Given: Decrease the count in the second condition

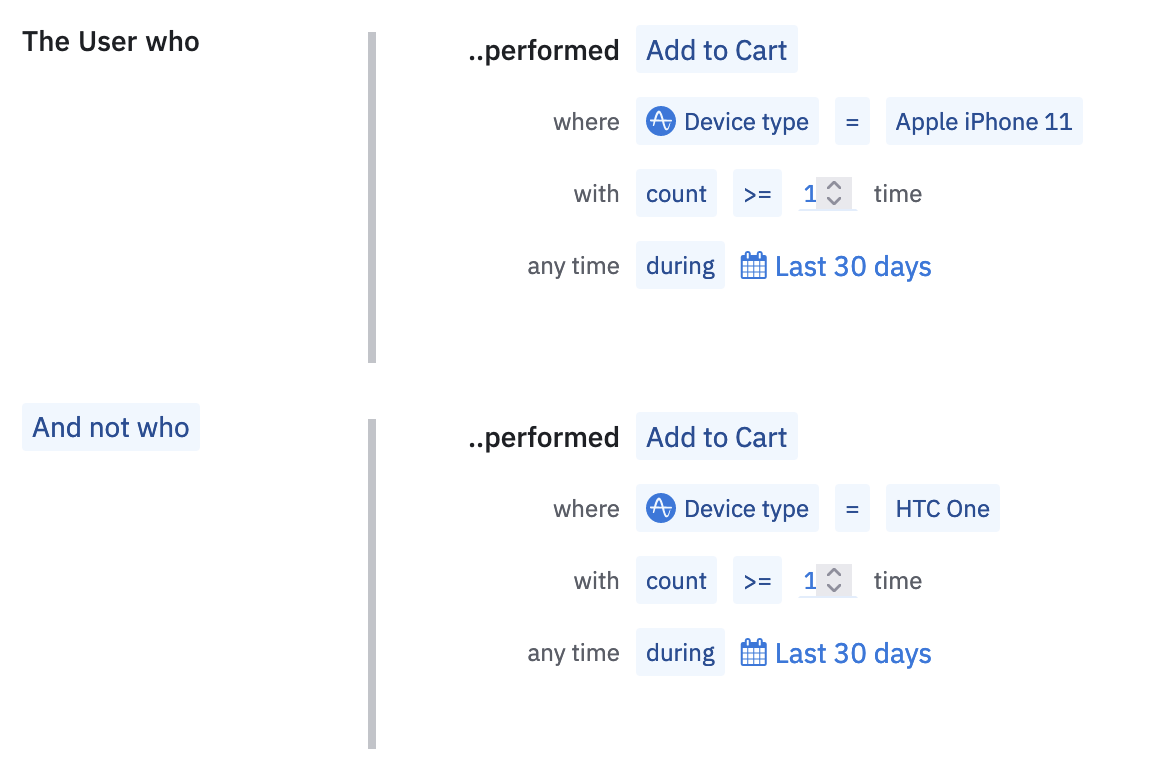Looking at the screenshot, I should tap(835, 588).
